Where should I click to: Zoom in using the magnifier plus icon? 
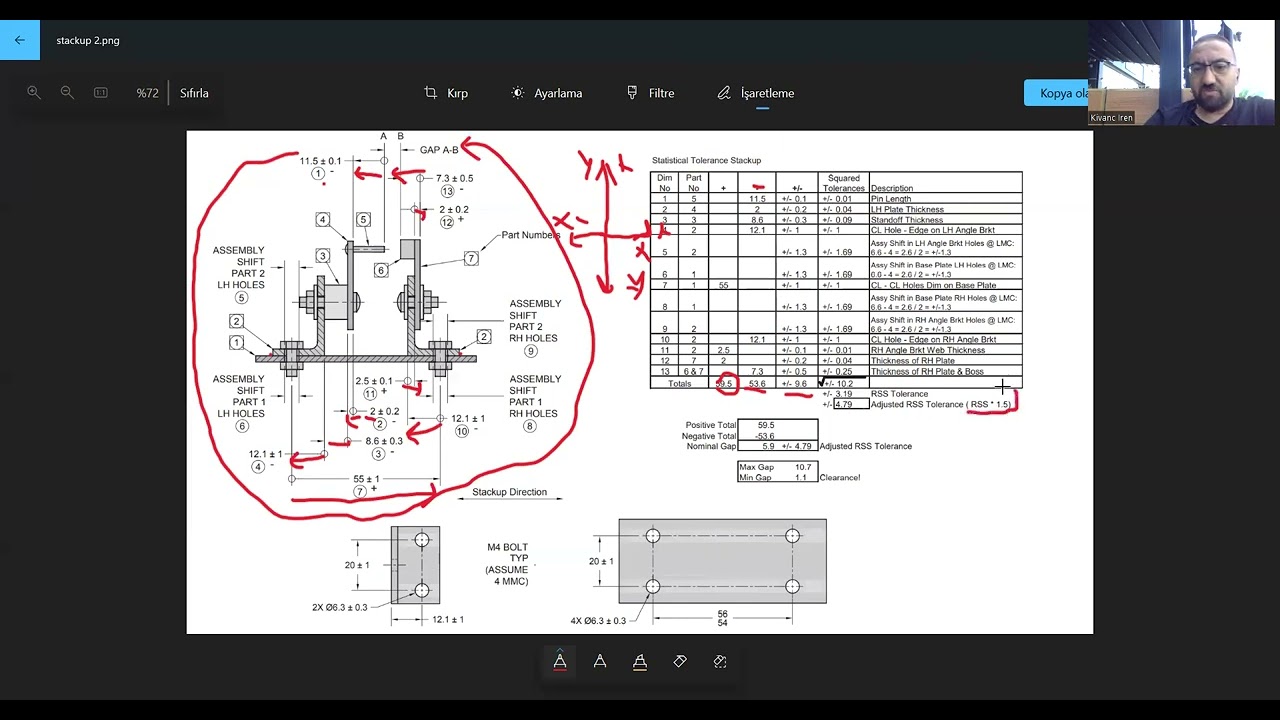(34, 92)
